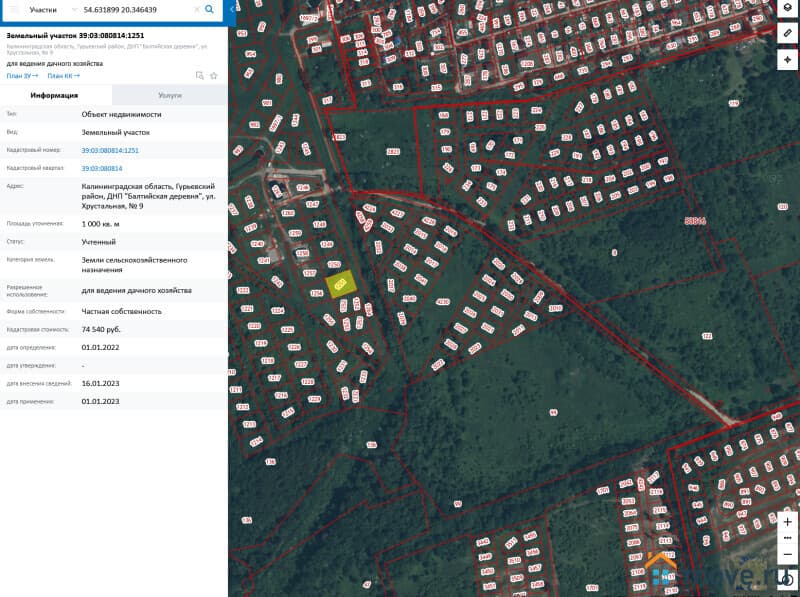Collapse the left information panel
800x597 pixels.
232,9
